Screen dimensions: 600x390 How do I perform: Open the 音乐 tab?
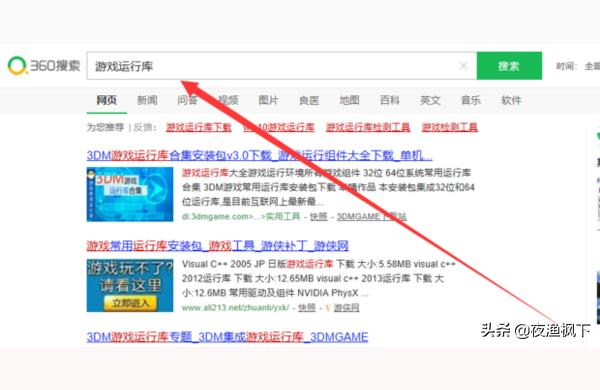pyautogui.click(x=471, y=100)
